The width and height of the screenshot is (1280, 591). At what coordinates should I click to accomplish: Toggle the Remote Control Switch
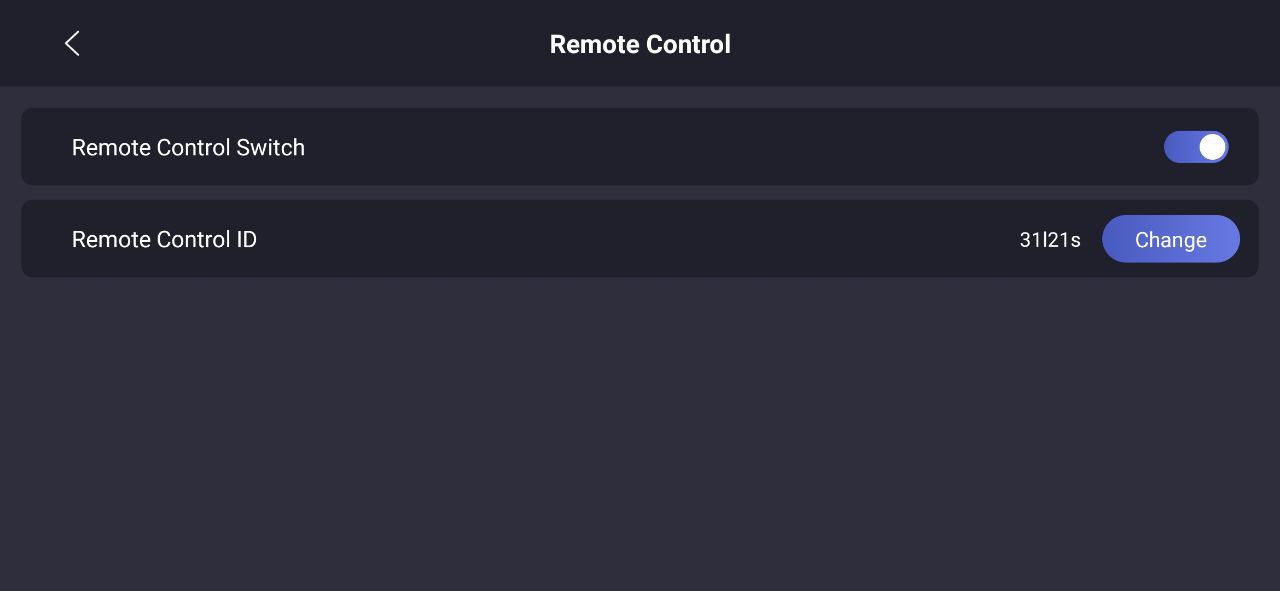[x=1195, y=147]
